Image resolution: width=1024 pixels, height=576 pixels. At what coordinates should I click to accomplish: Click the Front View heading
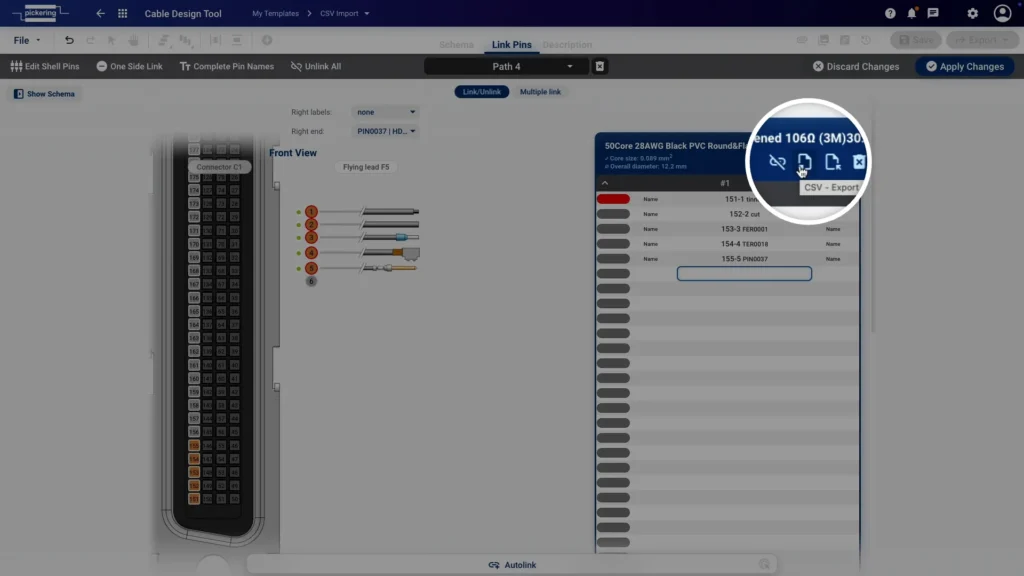click(x=293, y=153)
